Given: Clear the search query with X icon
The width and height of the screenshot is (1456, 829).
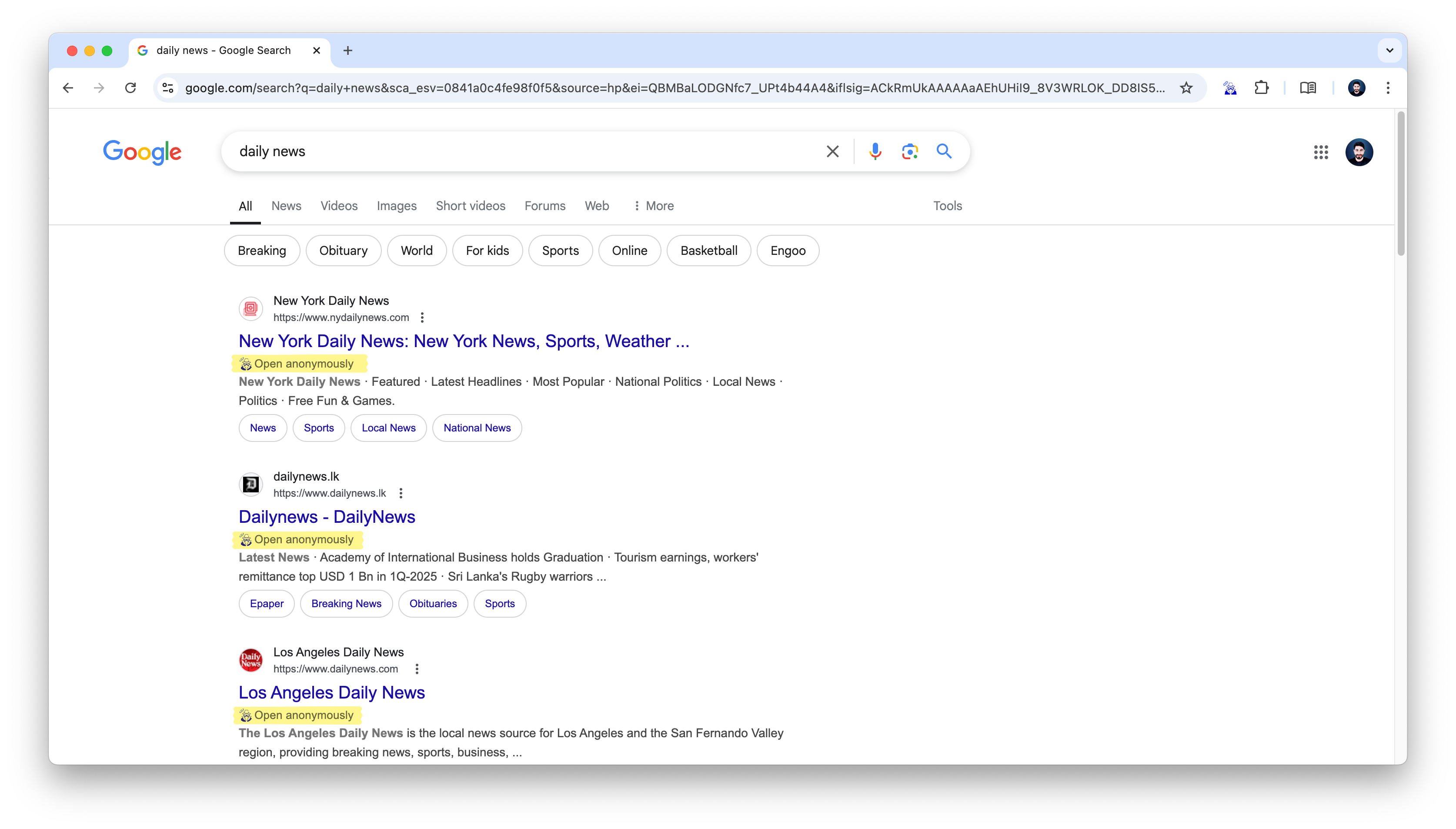Looking at the screenshot, I should tap(832, 151).
